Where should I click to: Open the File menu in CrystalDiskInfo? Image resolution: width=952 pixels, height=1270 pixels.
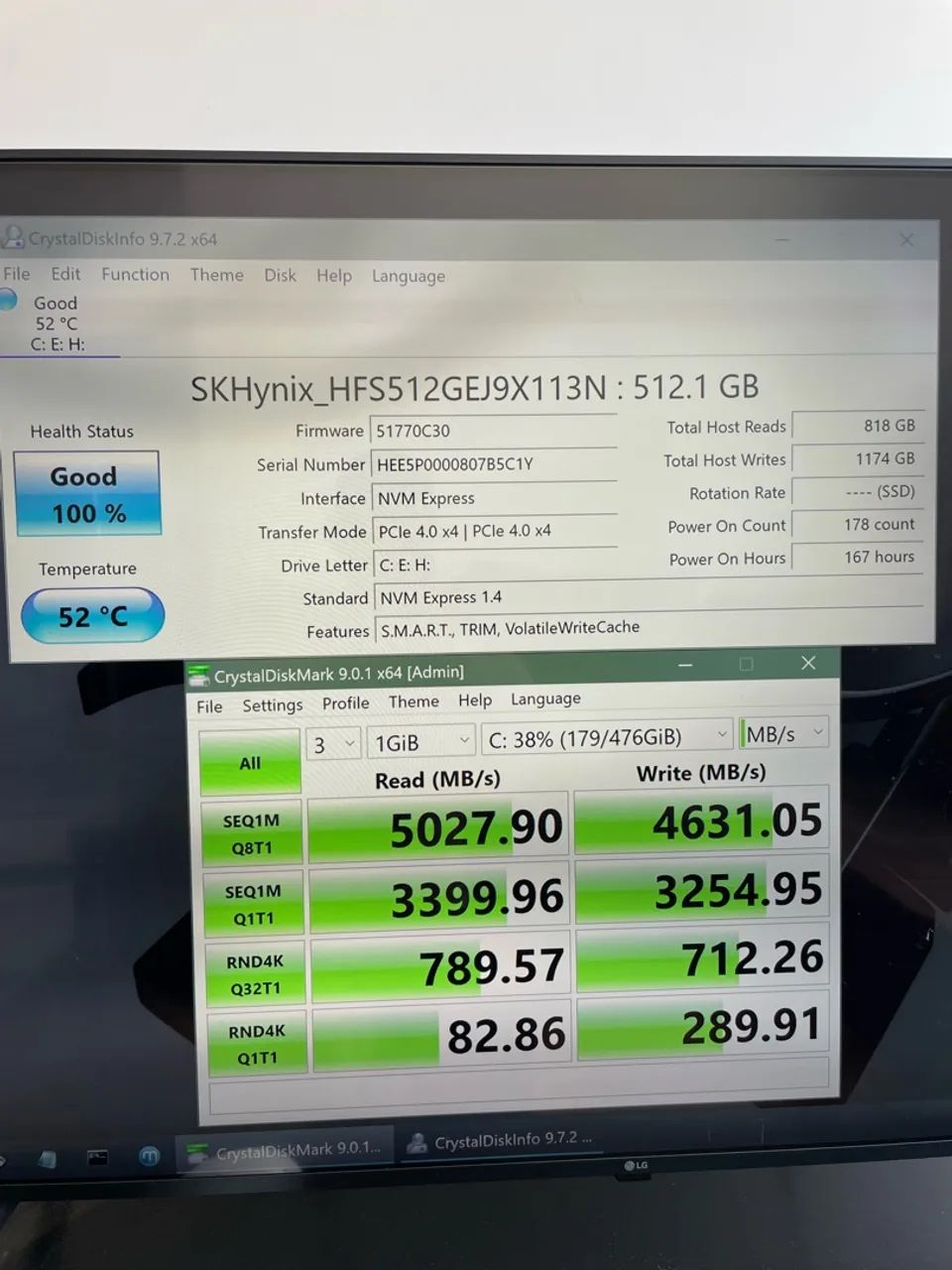tap(17, 273)
